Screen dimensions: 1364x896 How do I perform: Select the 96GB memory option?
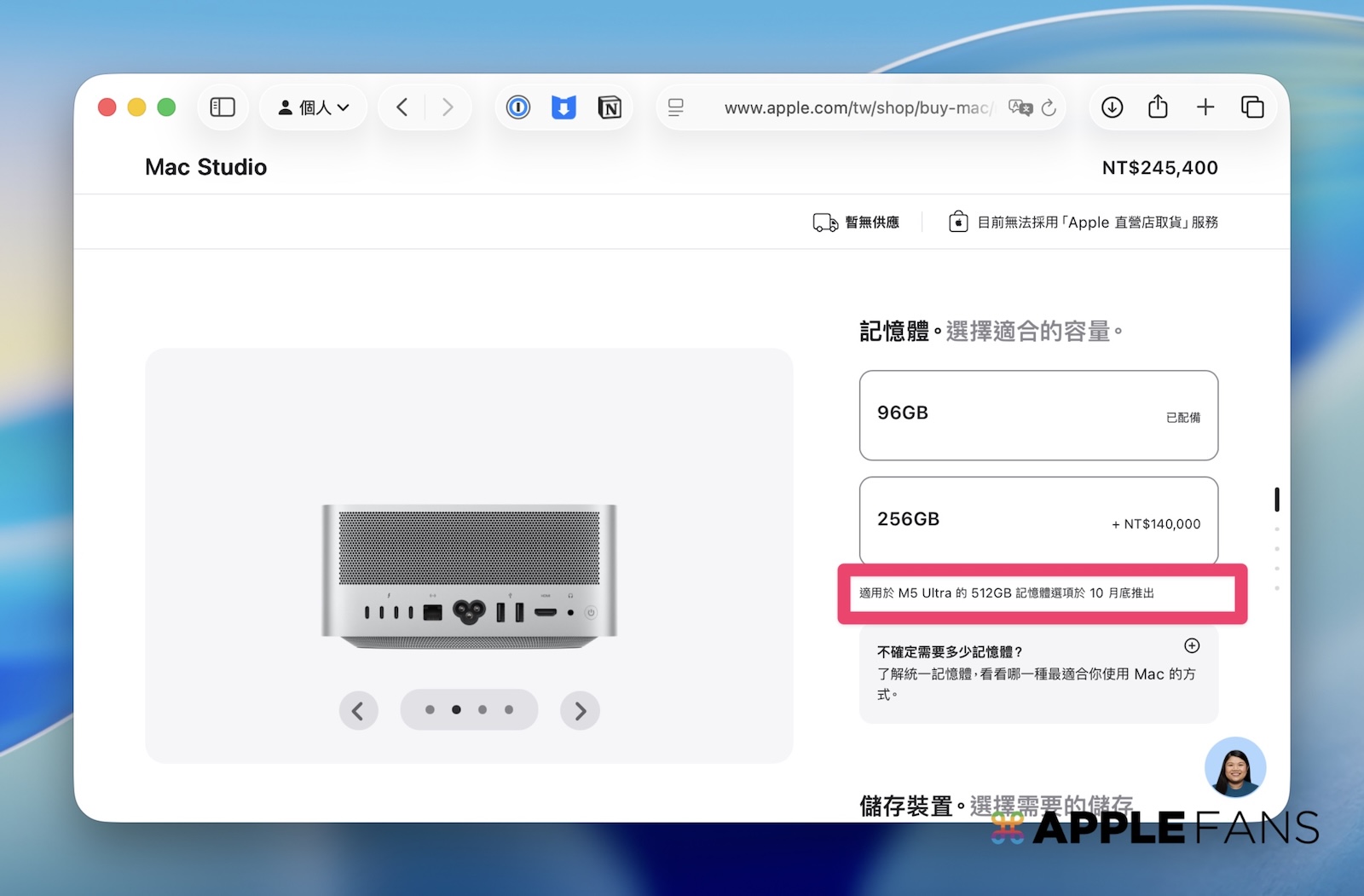point(1038,415)
